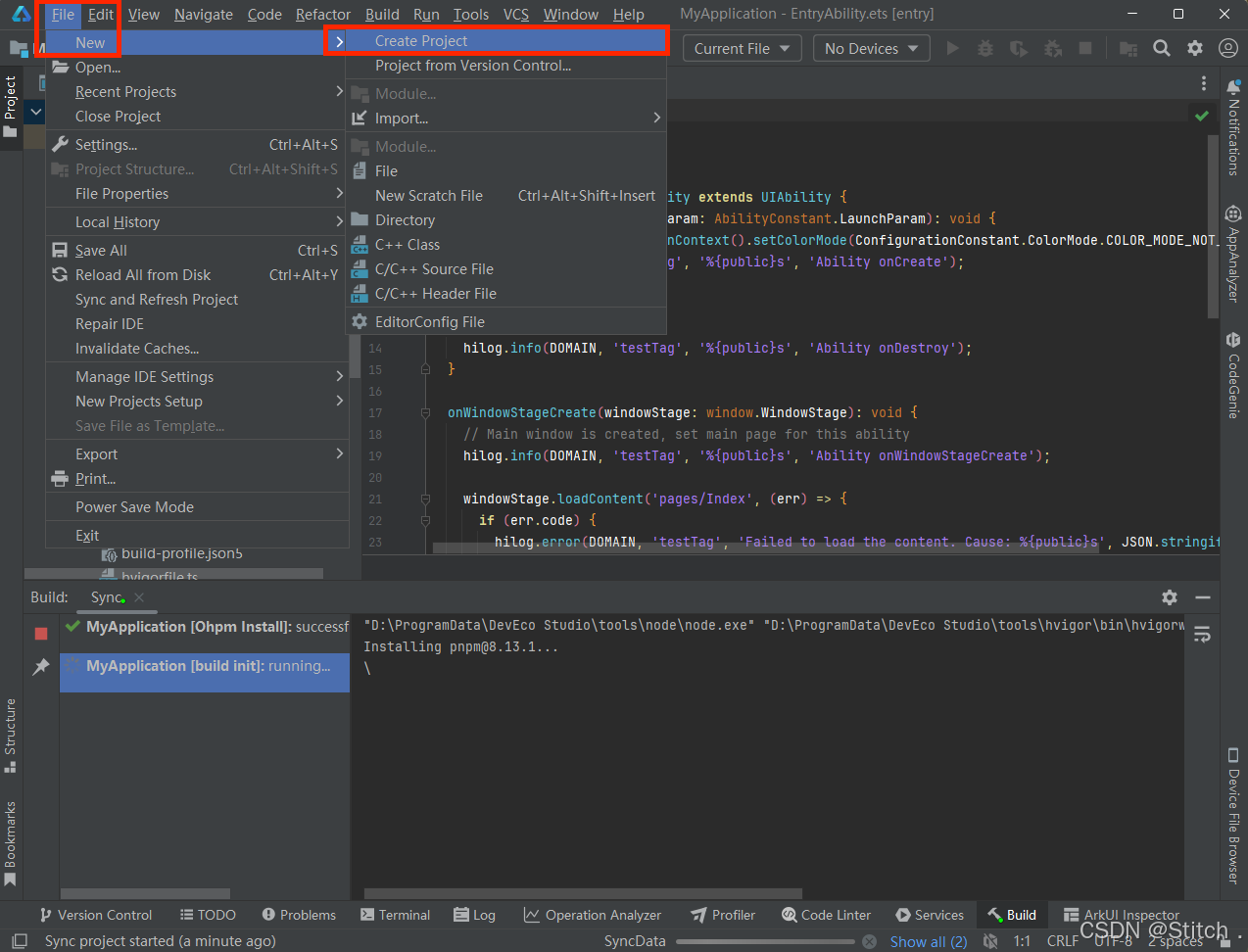
Task: Click the pin tab icon in Build panel
Action: tap(41, 667)
